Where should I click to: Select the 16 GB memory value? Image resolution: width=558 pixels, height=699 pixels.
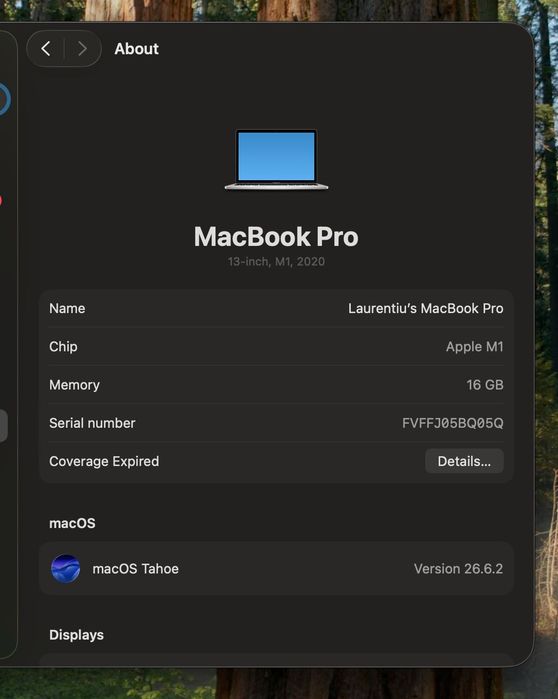[485, 385]
